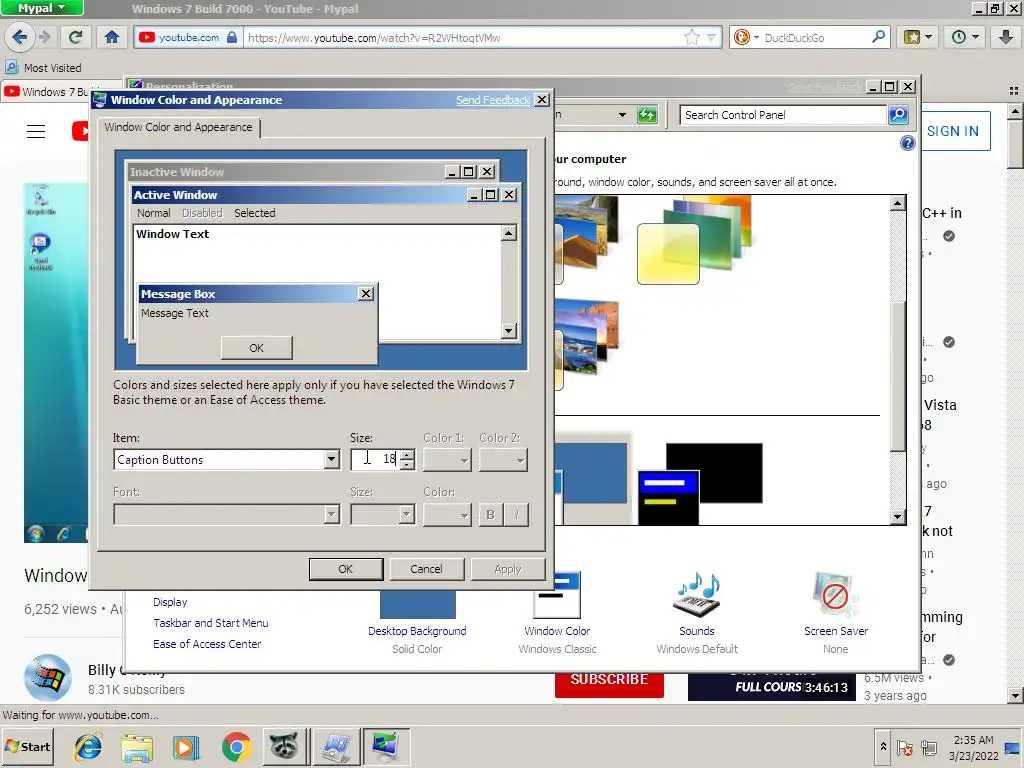Open the Mypal application menu button
Image resolution: width=1024 pixels, height=768 pixels.
pos(42,8)
